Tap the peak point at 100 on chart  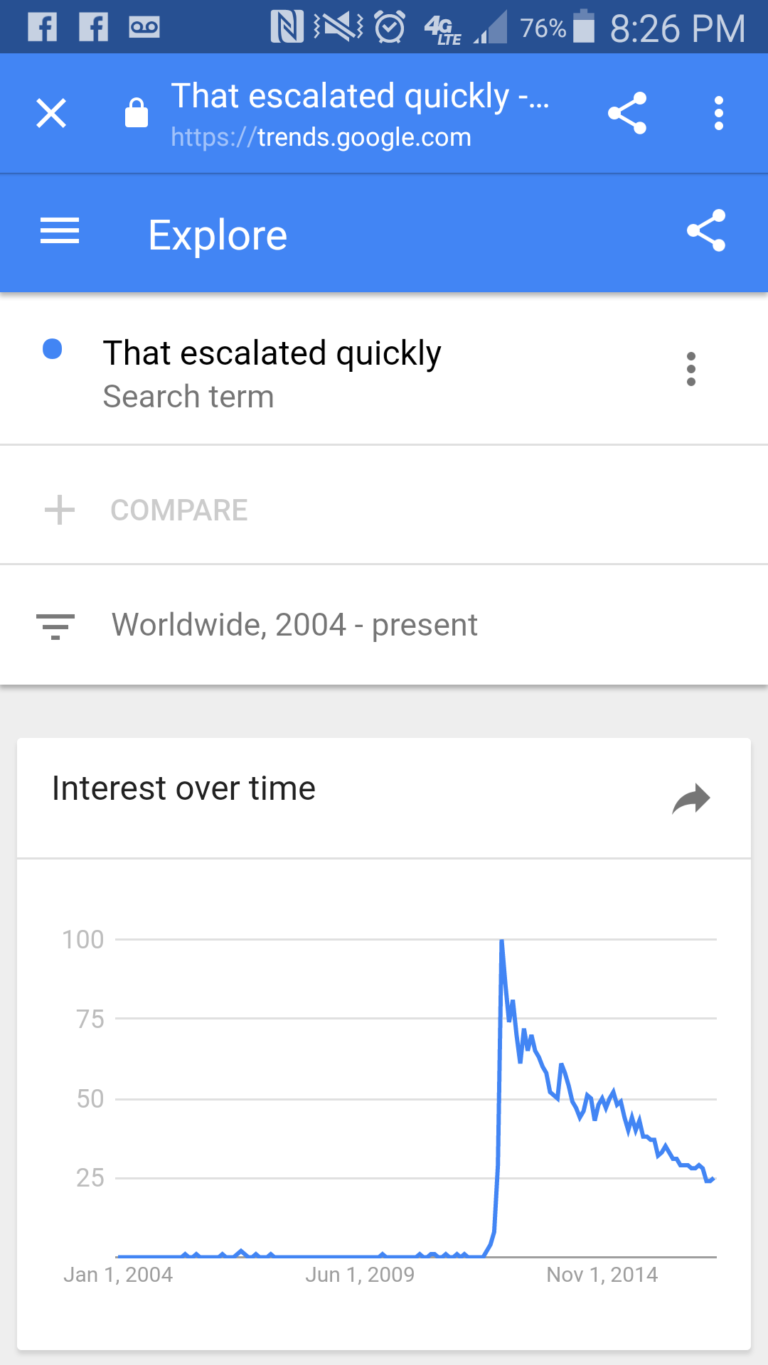point(501,941)
